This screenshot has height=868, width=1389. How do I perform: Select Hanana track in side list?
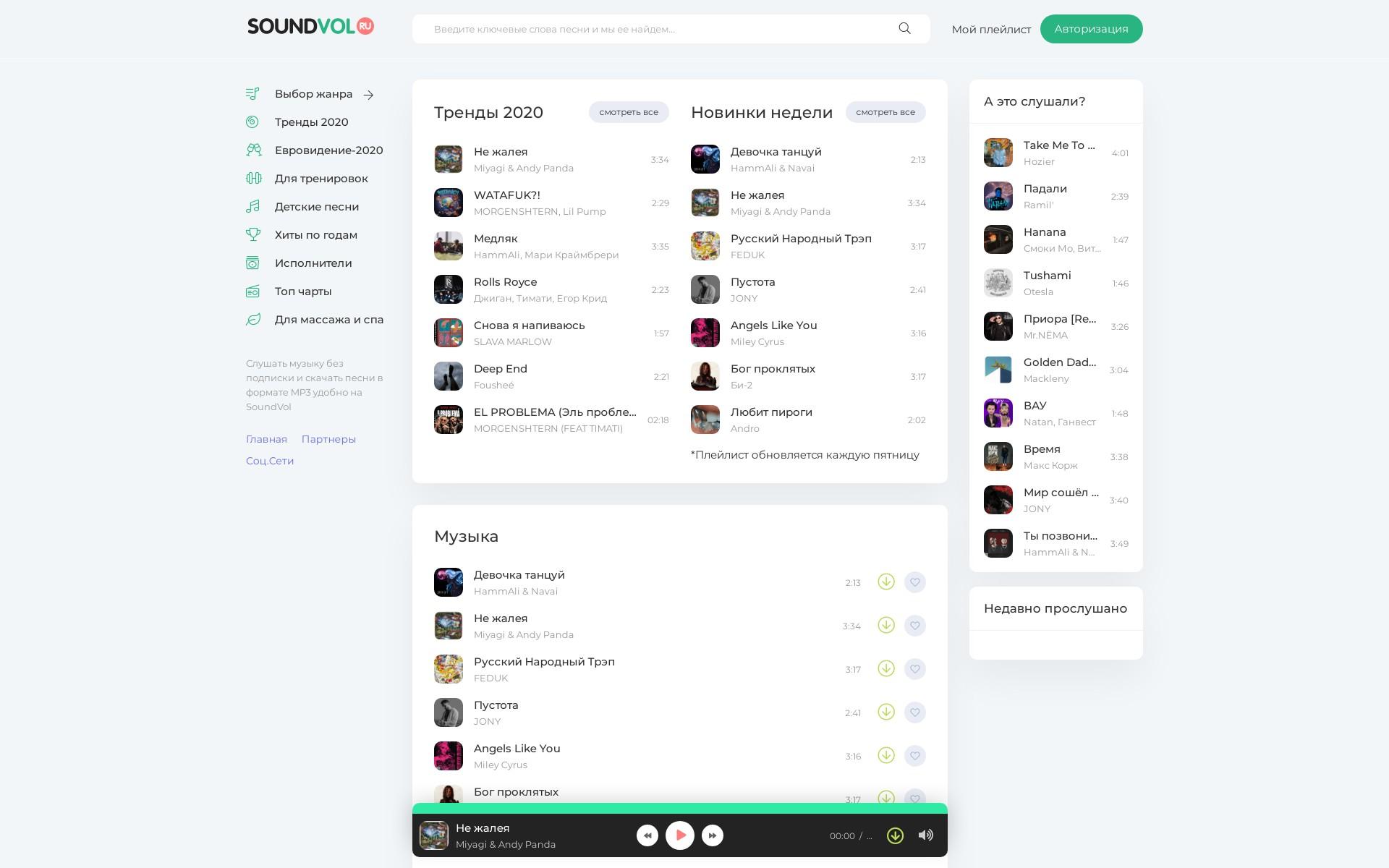pos(1056,239)
